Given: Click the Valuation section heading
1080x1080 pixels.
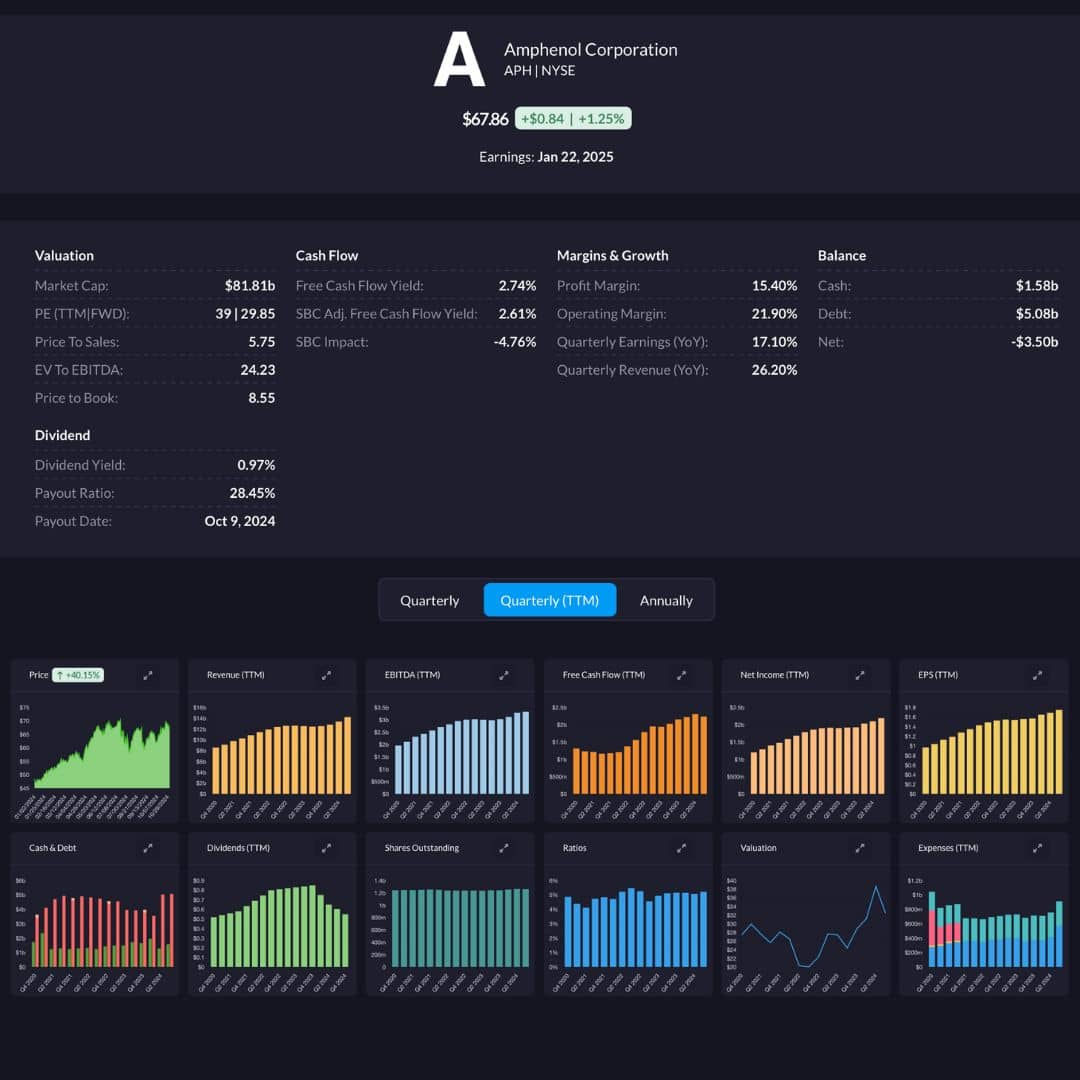Looking at the screenshot, I should (x=64, y=256).
